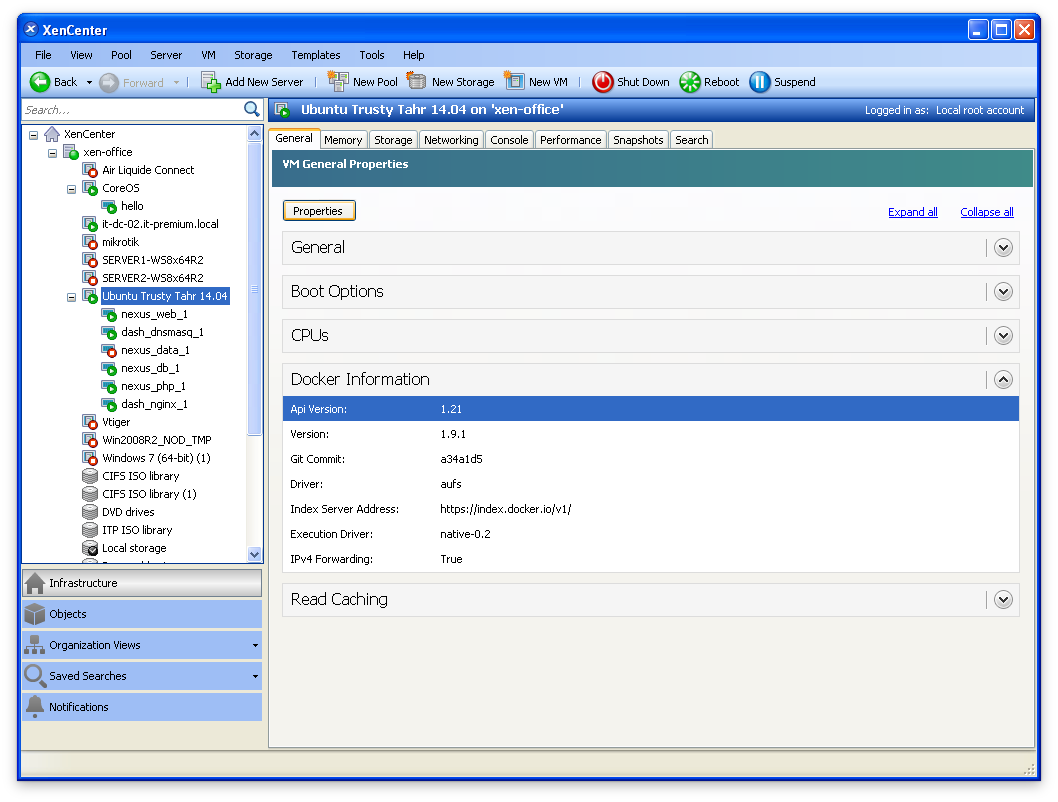Click the CoreOS VM icon
The height and width of the screenshot is (802, 1058).
pyautogui.click(x=90, y=188)
